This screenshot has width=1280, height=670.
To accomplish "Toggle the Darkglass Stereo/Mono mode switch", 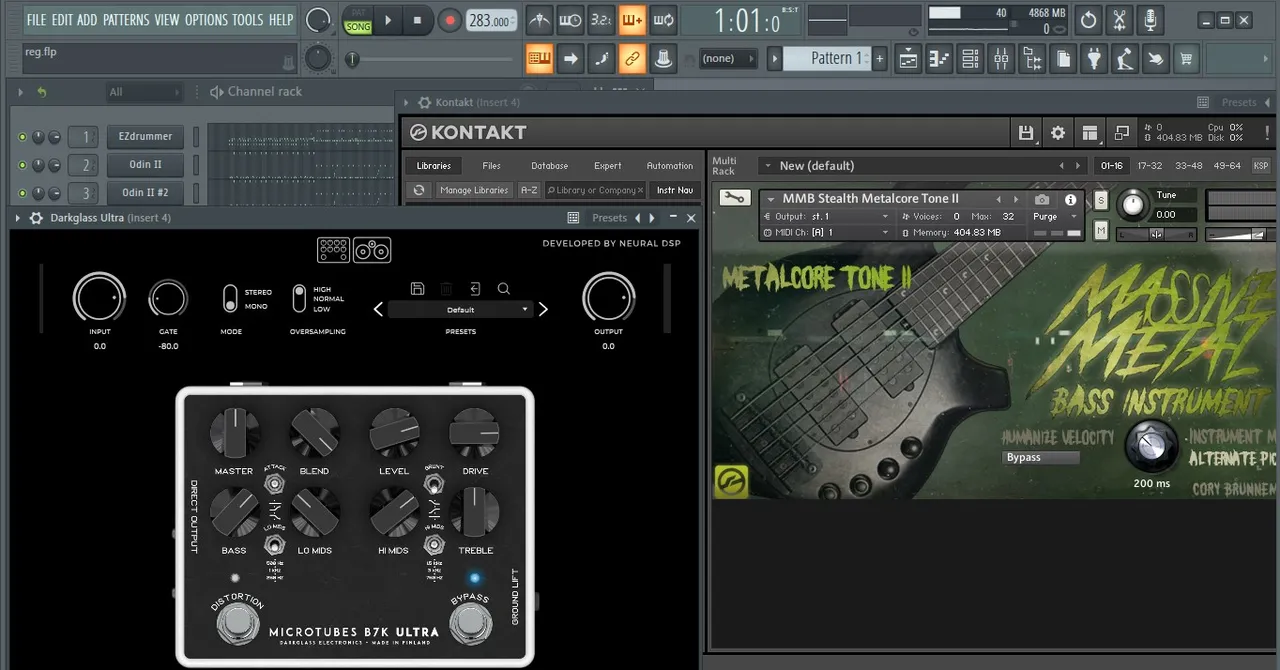I will pyautogui.click(x=231, y=299).
